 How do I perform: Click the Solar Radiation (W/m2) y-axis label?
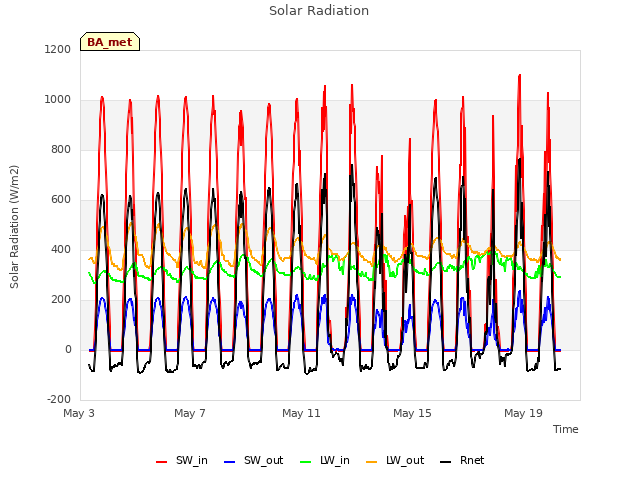point(14,227)
